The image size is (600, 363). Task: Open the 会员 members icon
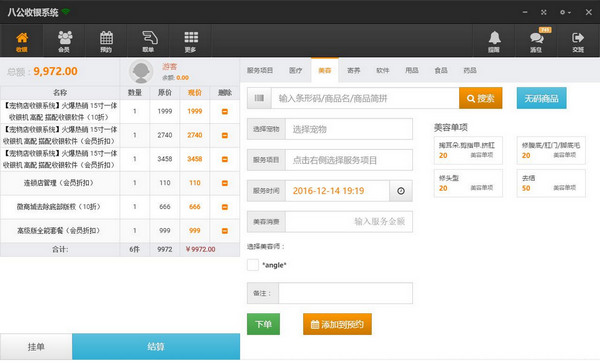pos(64,41)
